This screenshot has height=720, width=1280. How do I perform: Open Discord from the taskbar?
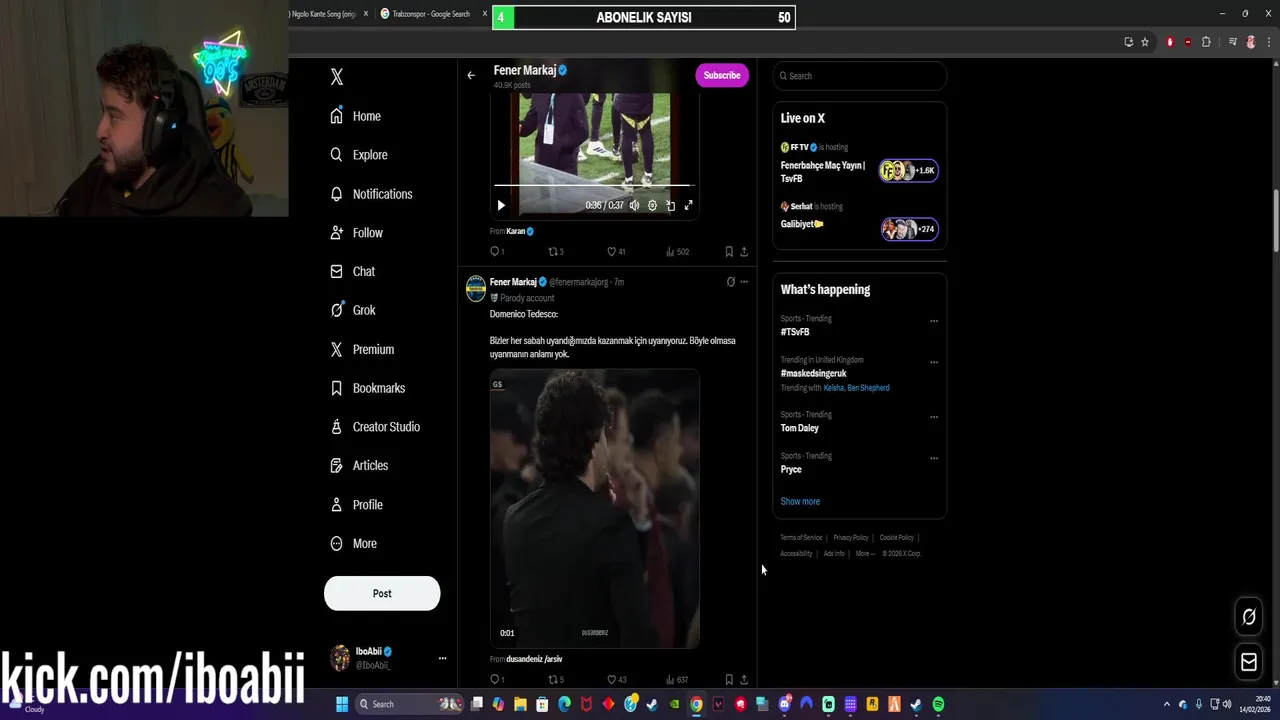(785, 704)
